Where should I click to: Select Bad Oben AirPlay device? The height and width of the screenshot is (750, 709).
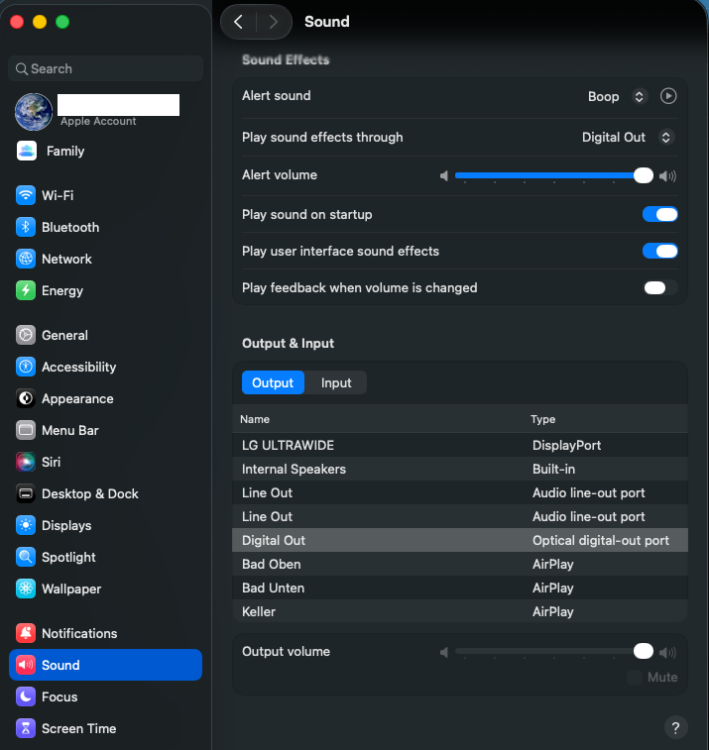tap(460, 564)
